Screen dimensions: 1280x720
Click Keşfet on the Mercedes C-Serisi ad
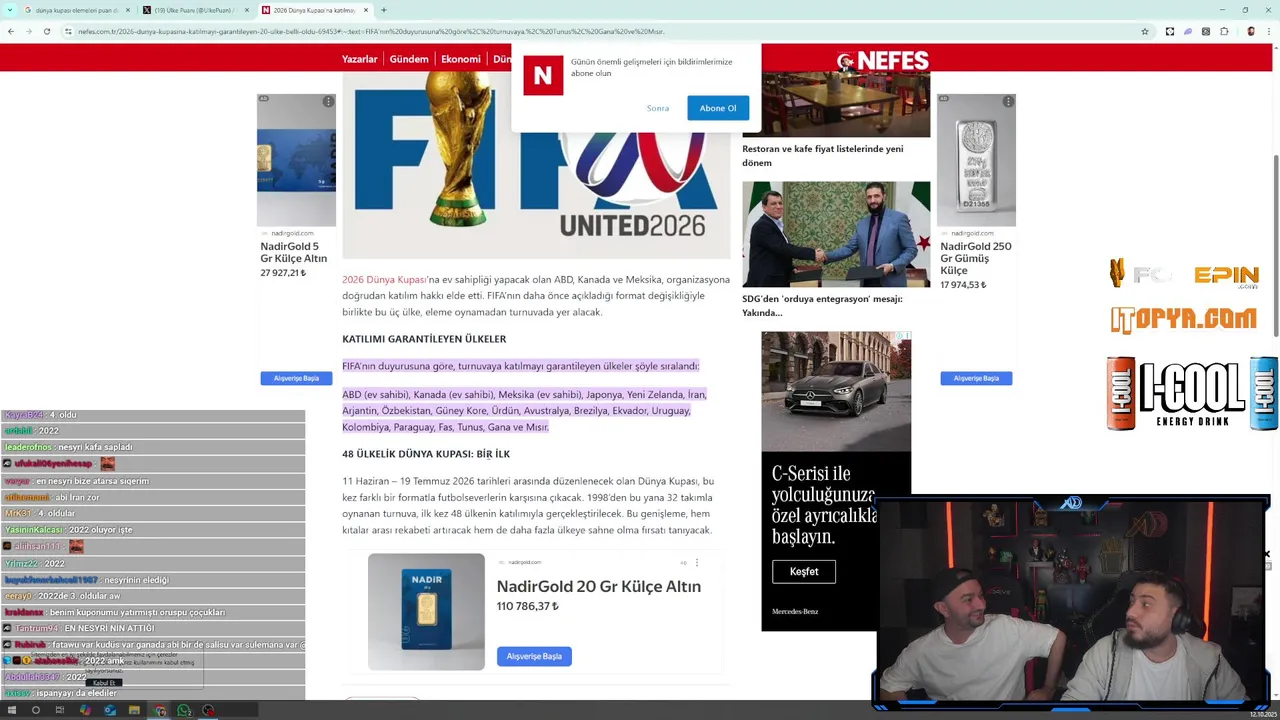point(804,572)
